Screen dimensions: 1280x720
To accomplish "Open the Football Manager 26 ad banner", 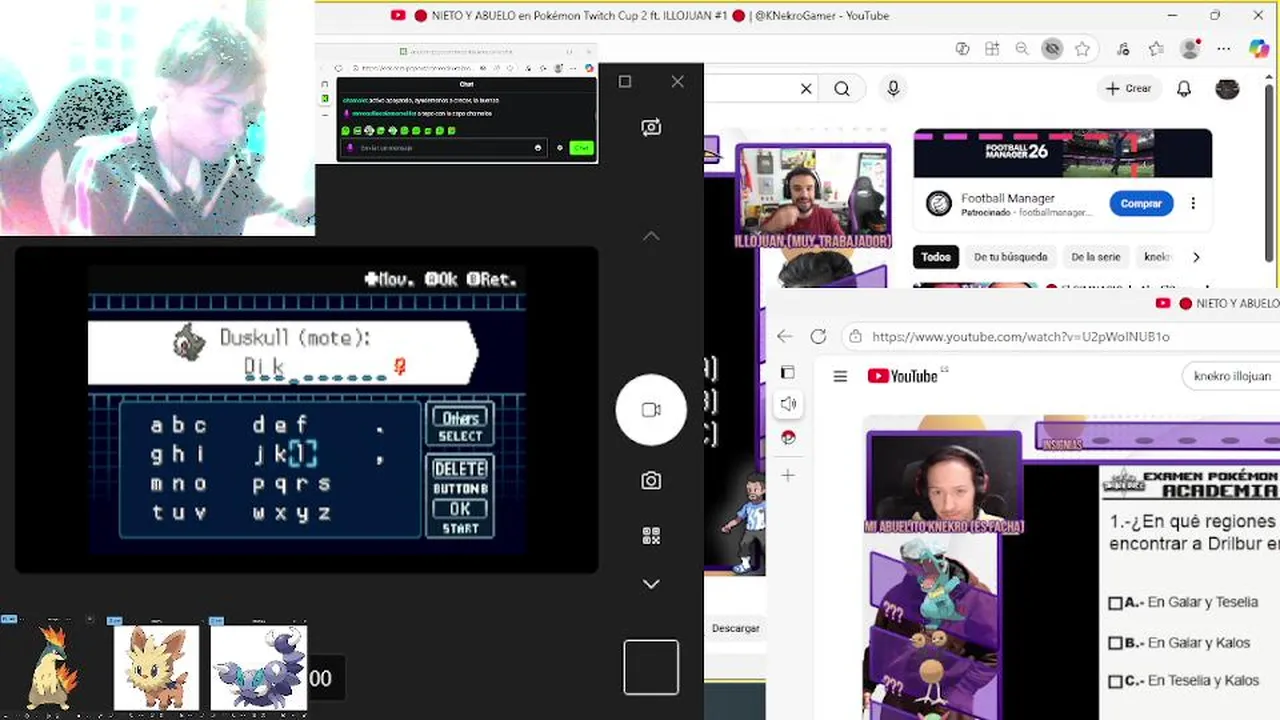I will 1062,153.
